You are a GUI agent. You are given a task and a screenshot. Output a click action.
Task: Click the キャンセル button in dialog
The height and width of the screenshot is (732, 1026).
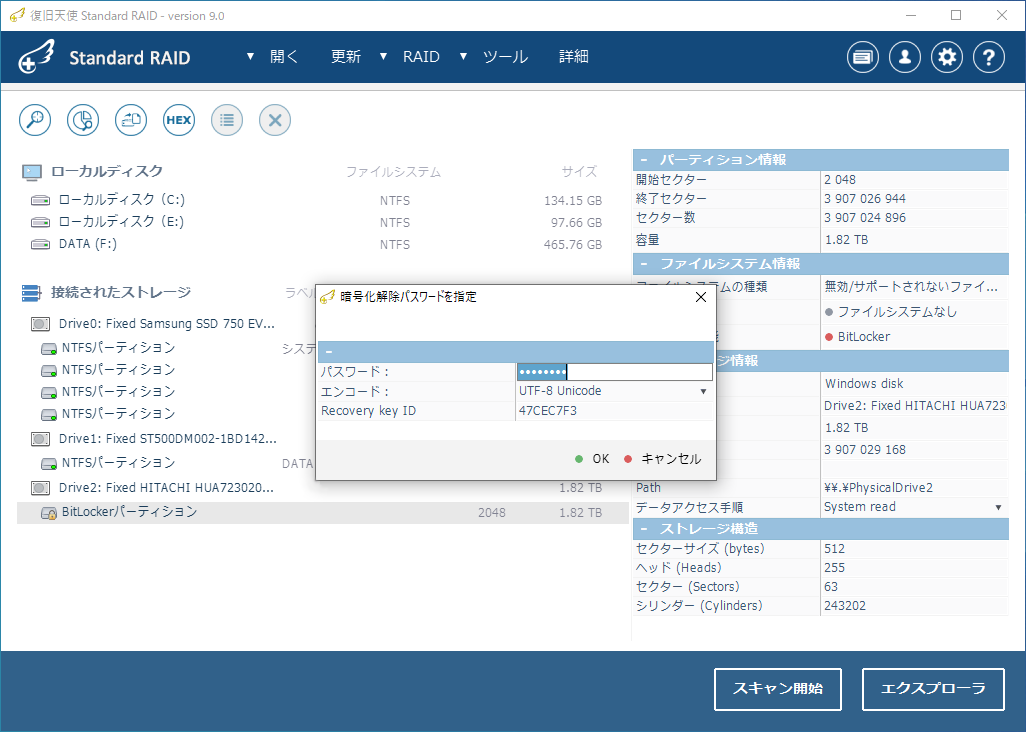663,459
